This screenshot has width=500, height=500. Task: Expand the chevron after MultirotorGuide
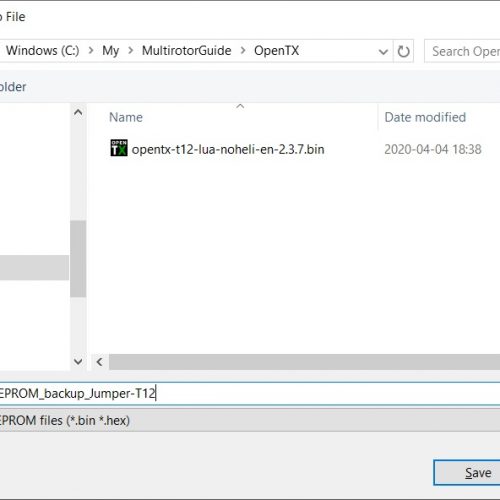[x=243, y=51]
